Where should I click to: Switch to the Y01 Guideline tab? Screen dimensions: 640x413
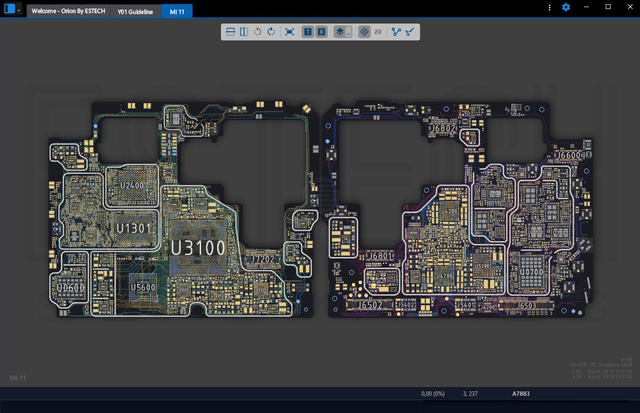135,10
